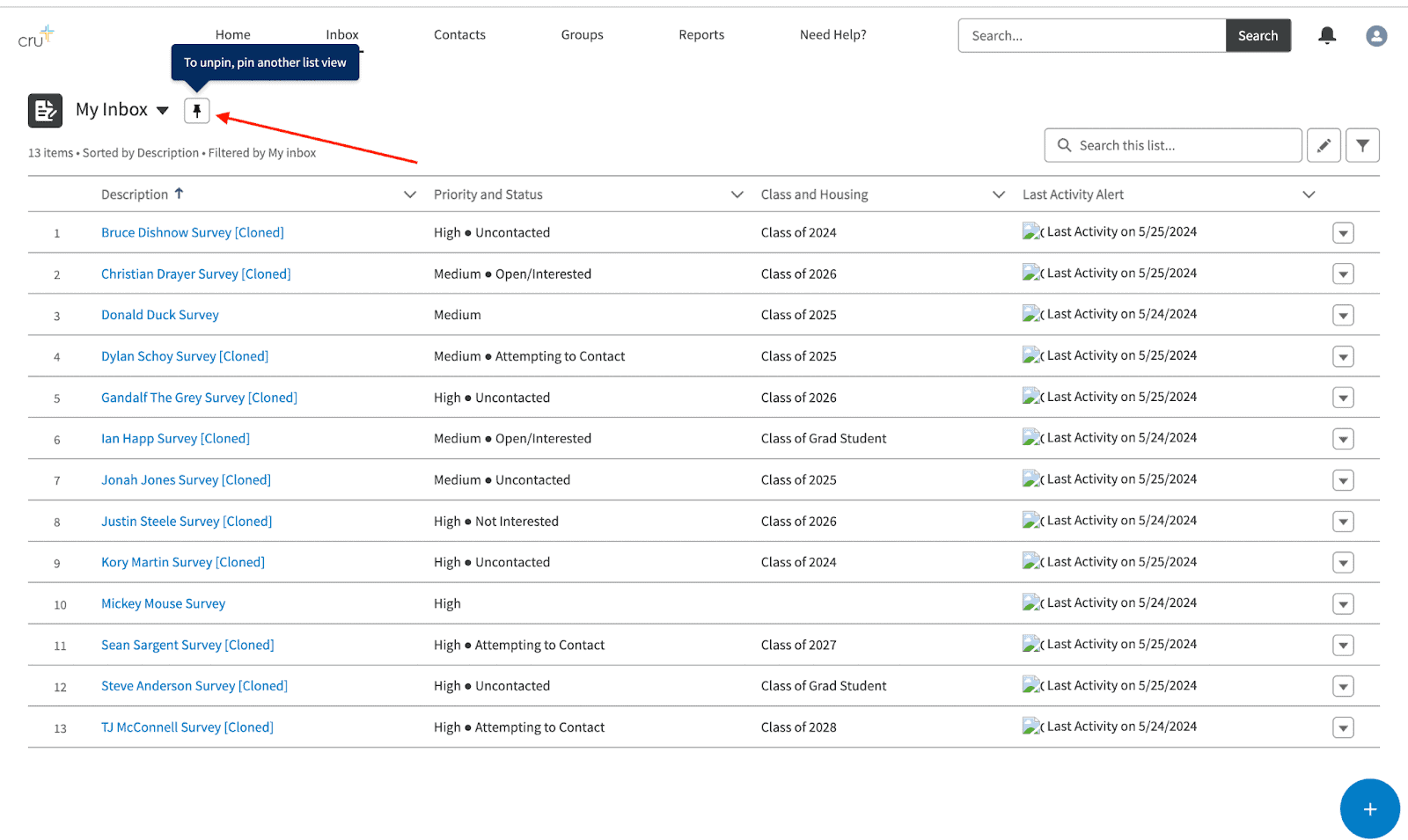This screenshot has width=1408, height=840.
Task: Click the Cru logo
Action: pos(36,37)
